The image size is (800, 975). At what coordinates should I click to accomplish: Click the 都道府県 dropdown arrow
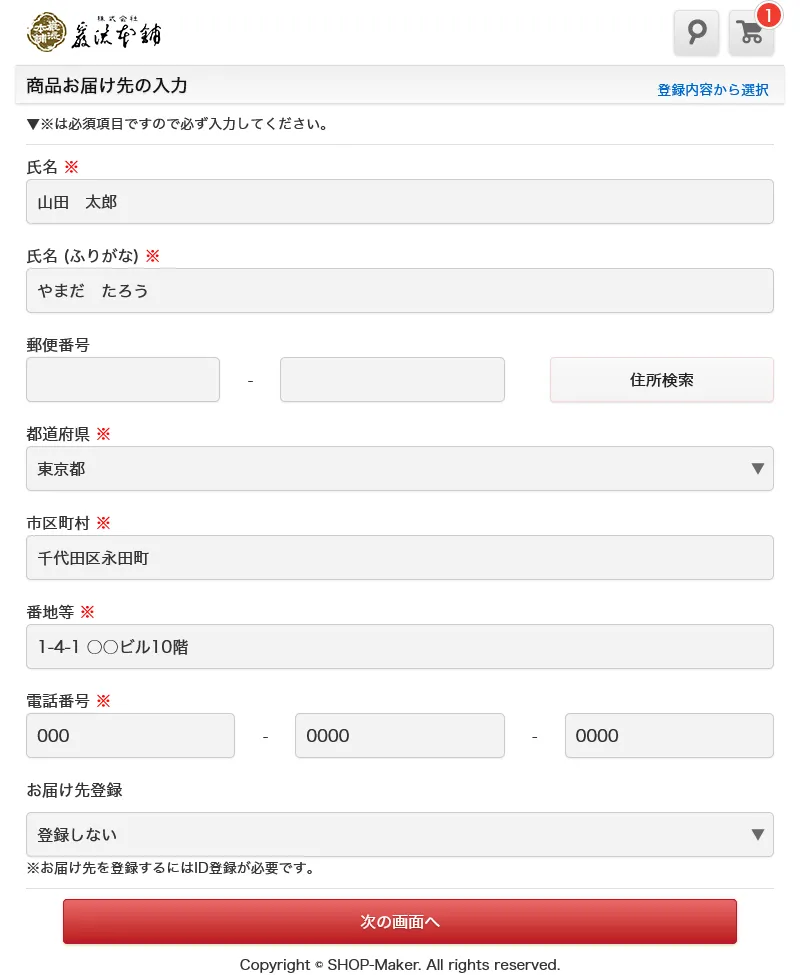pos(757,468)
